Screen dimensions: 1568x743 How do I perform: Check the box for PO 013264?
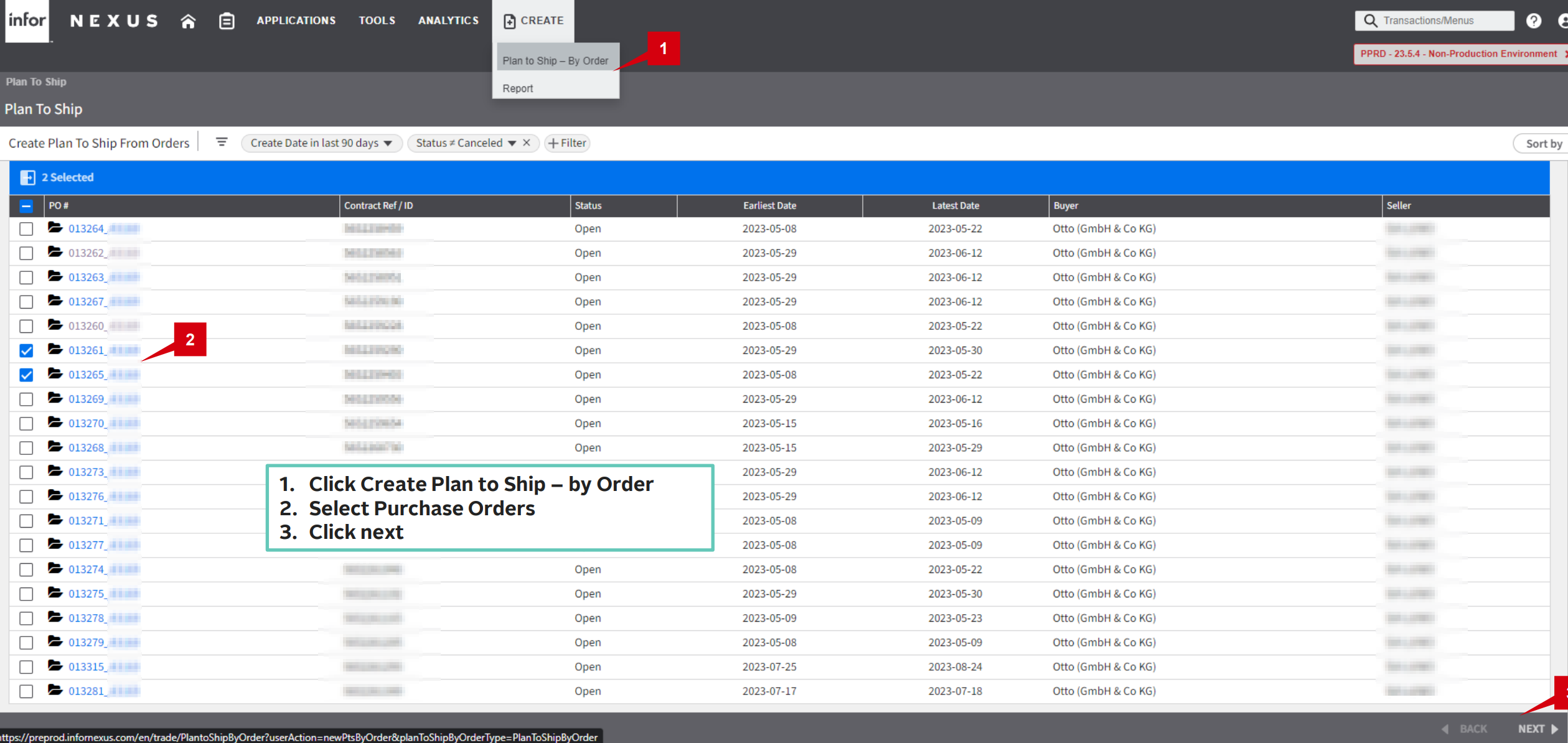26,229
